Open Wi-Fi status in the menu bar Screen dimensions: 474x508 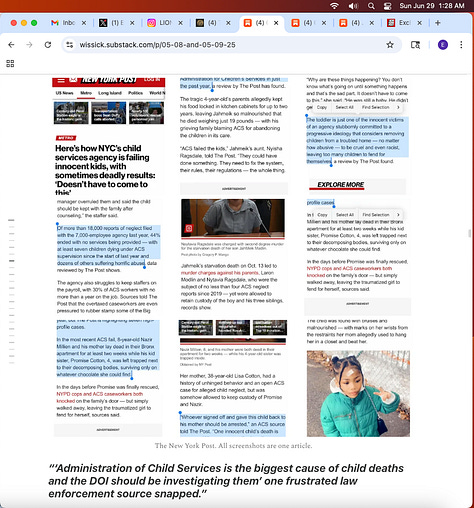pyautogui.click(x=334, y=6)
